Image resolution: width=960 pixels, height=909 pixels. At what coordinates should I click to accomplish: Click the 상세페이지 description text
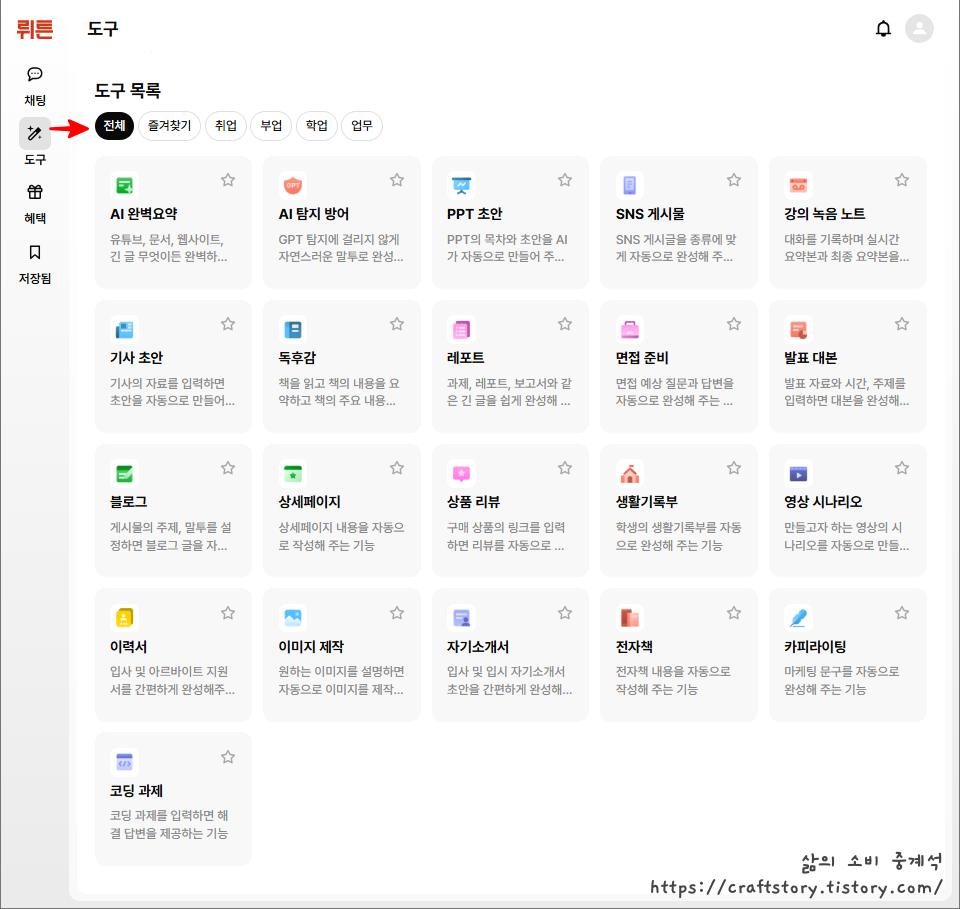coord(341,536)
